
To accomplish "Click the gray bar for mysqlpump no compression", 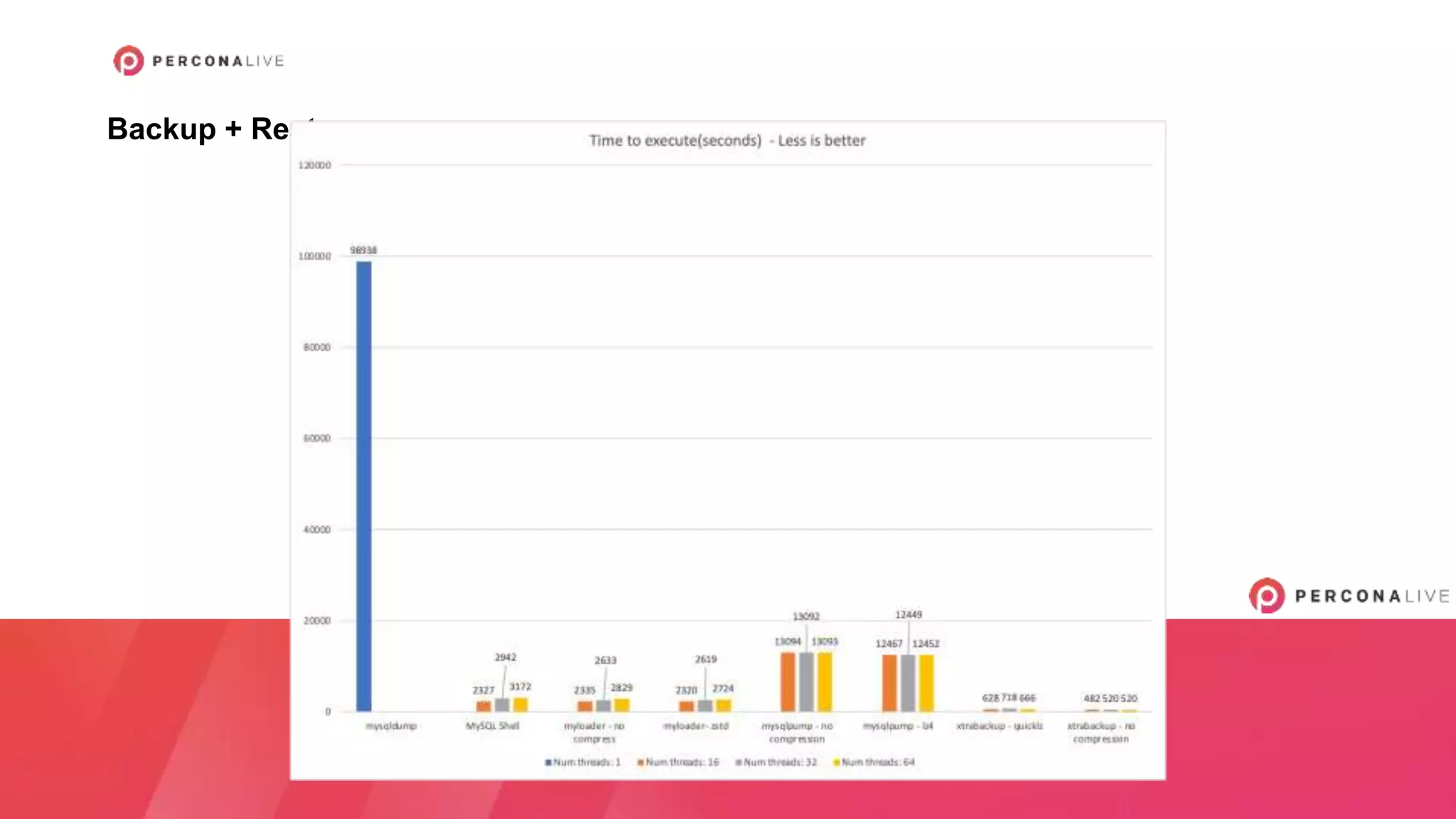I will point(806,682).
